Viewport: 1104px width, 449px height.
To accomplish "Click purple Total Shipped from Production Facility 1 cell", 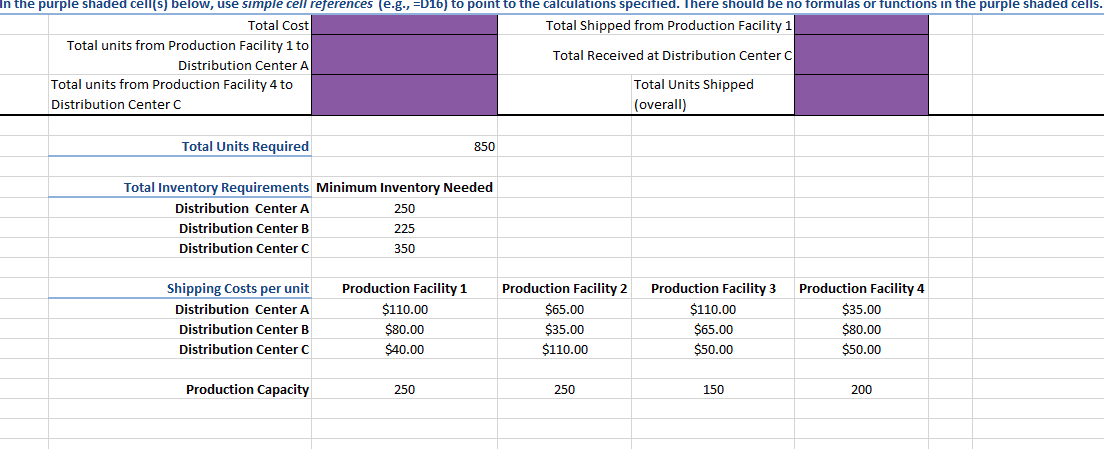I will [861, 25].
